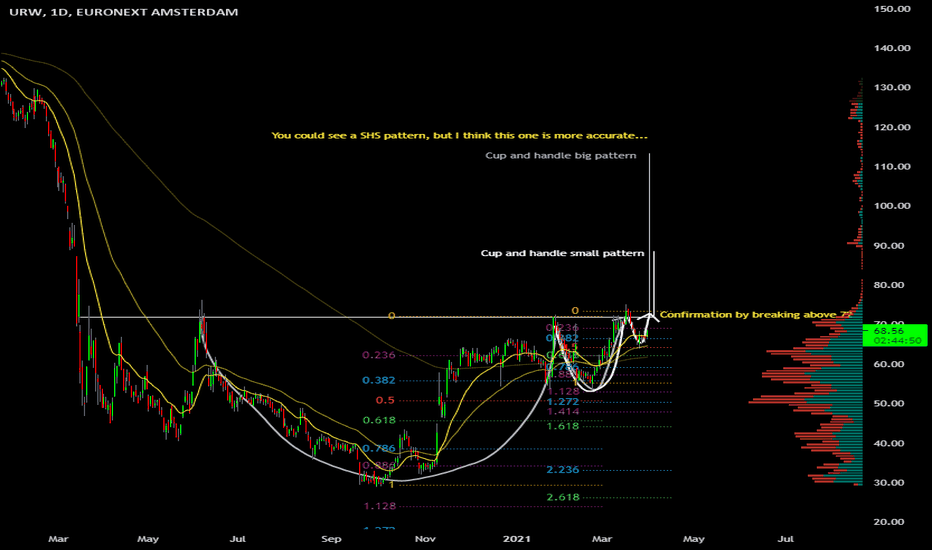Click the blue 2.236 Fibonacci level label

click(563, 470)
